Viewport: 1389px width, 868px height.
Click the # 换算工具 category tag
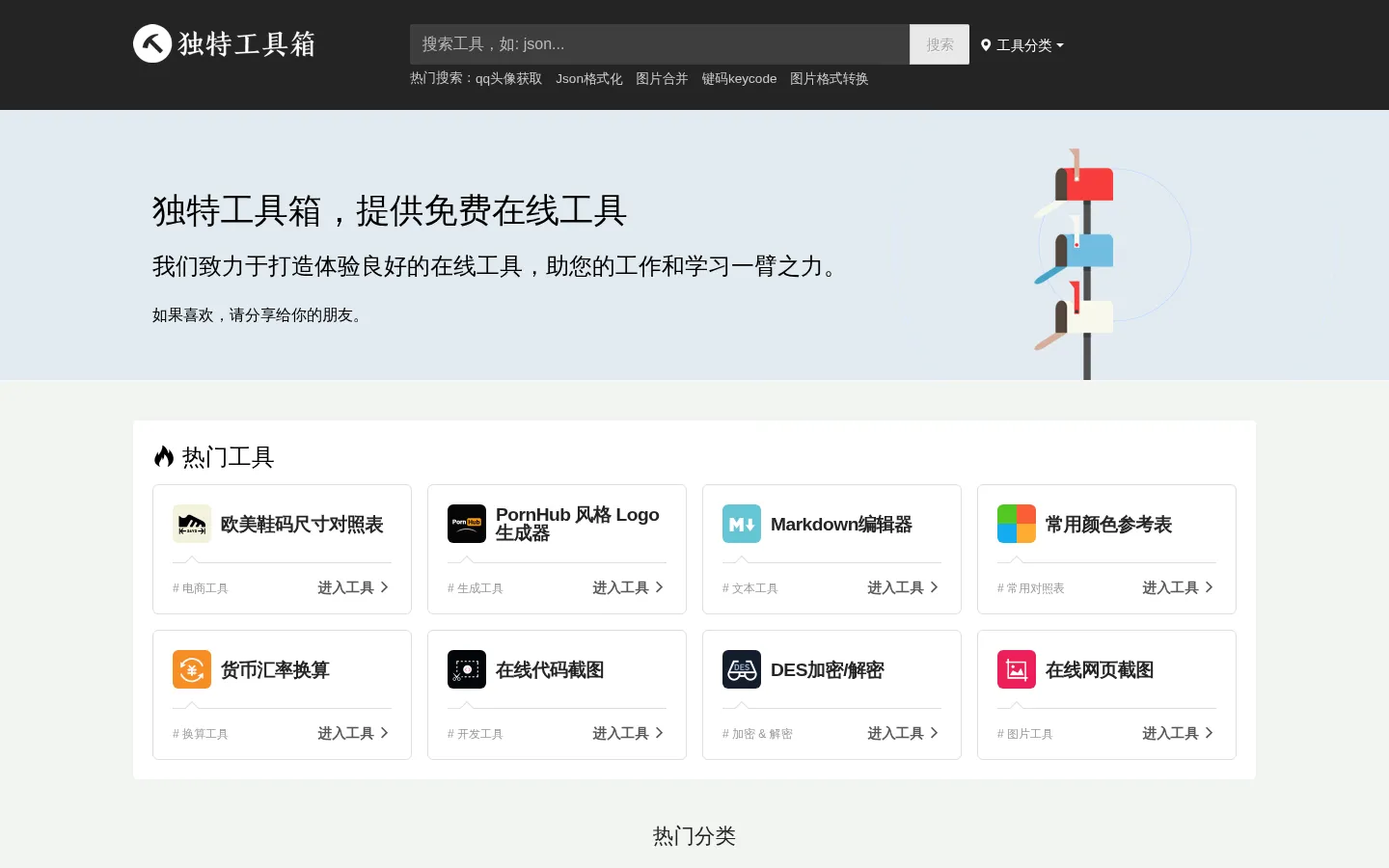(201, 734)
